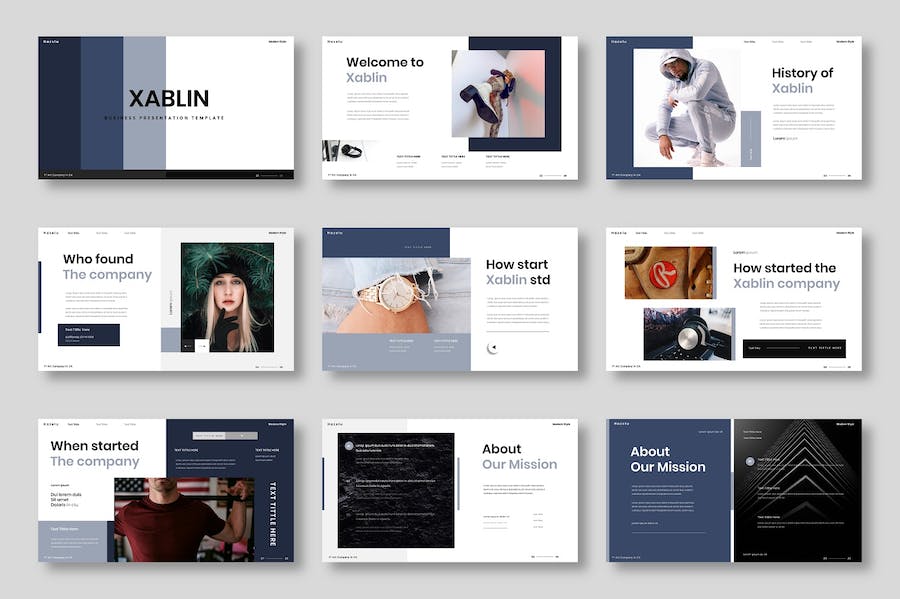
Task: Click the man in grey hoodie photo
Action: 686,108
